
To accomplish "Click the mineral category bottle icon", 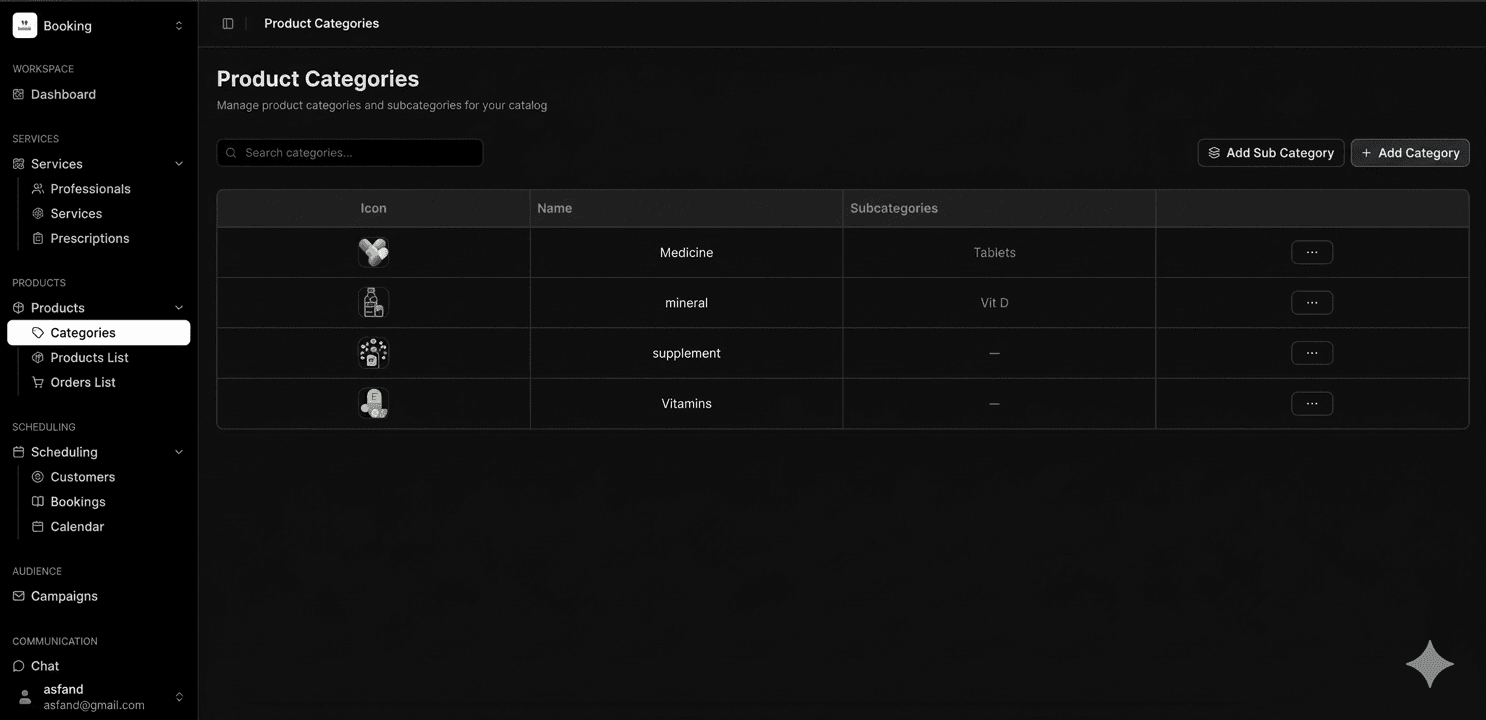I will [373, 303].
